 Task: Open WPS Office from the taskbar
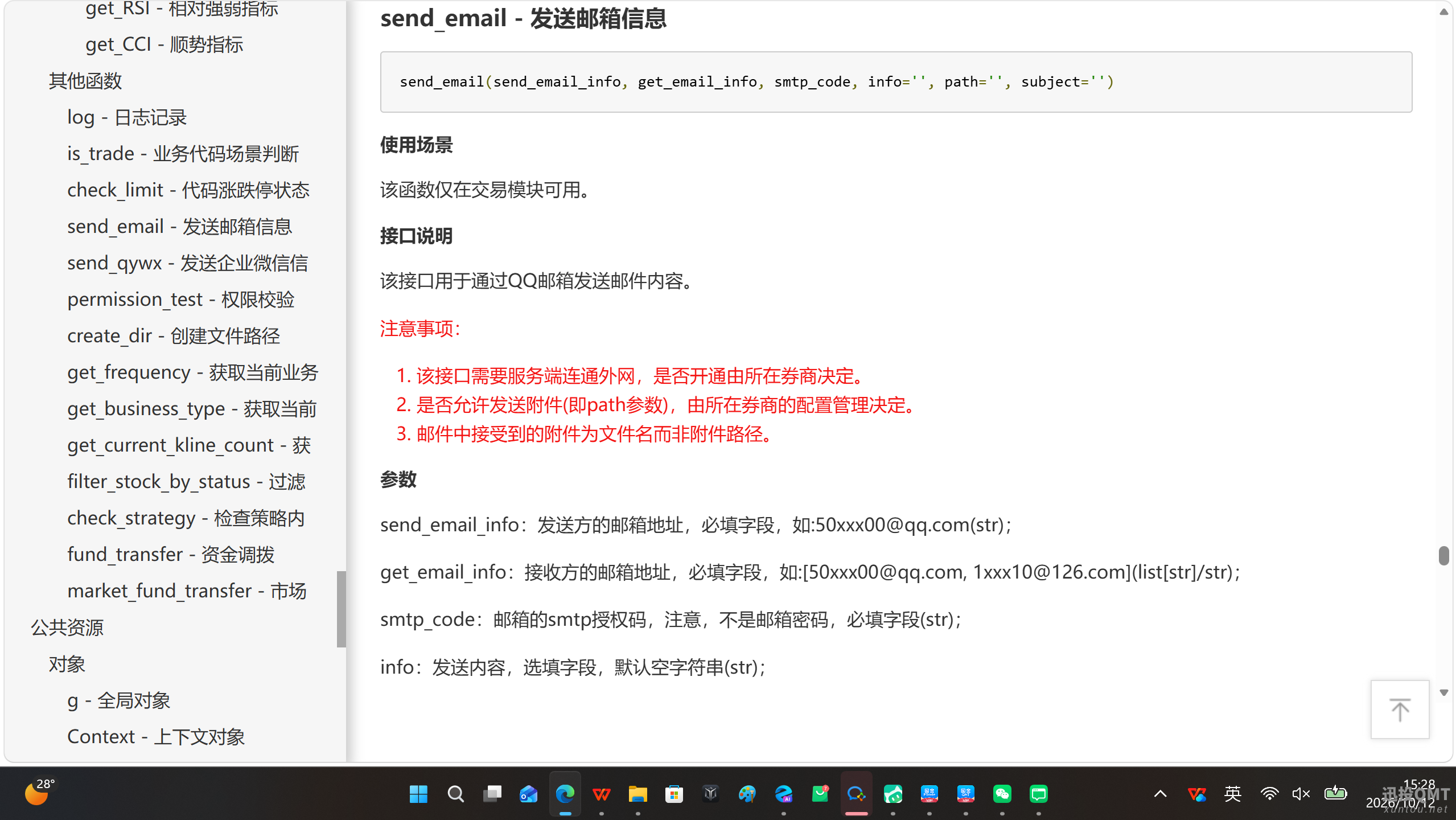601,794
